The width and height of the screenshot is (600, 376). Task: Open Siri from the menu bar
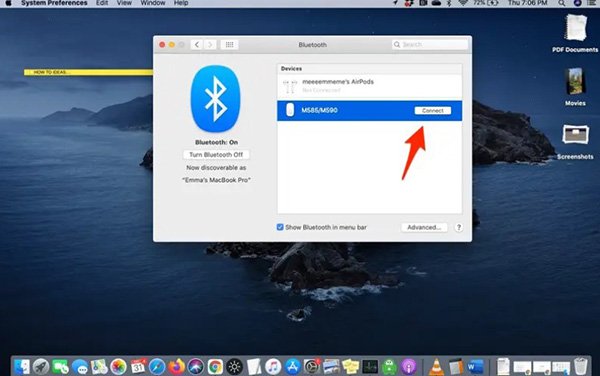tap(577, 3)
